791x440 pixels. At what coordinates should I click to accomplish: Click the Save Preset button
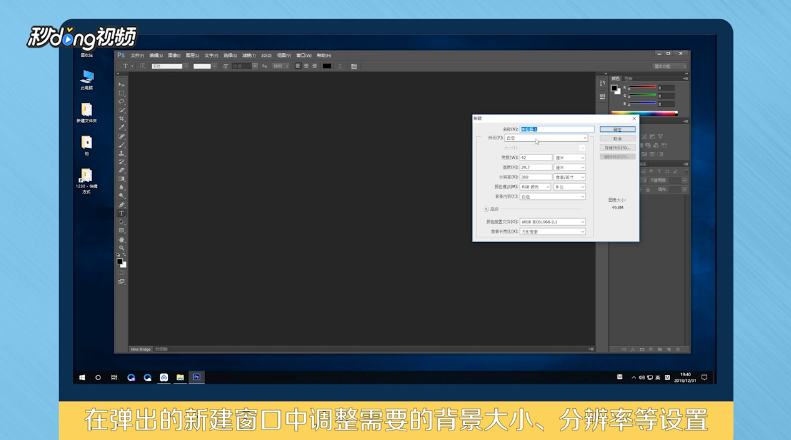point(617,148)
